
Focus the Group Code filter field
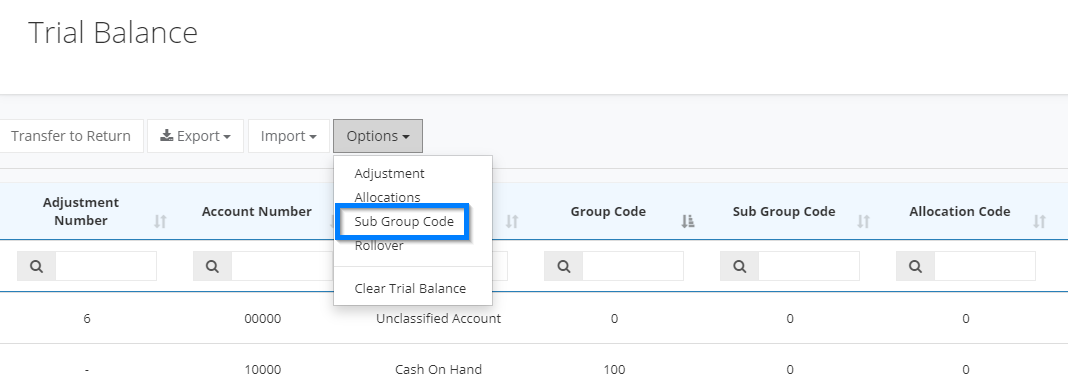coord(633,266)
